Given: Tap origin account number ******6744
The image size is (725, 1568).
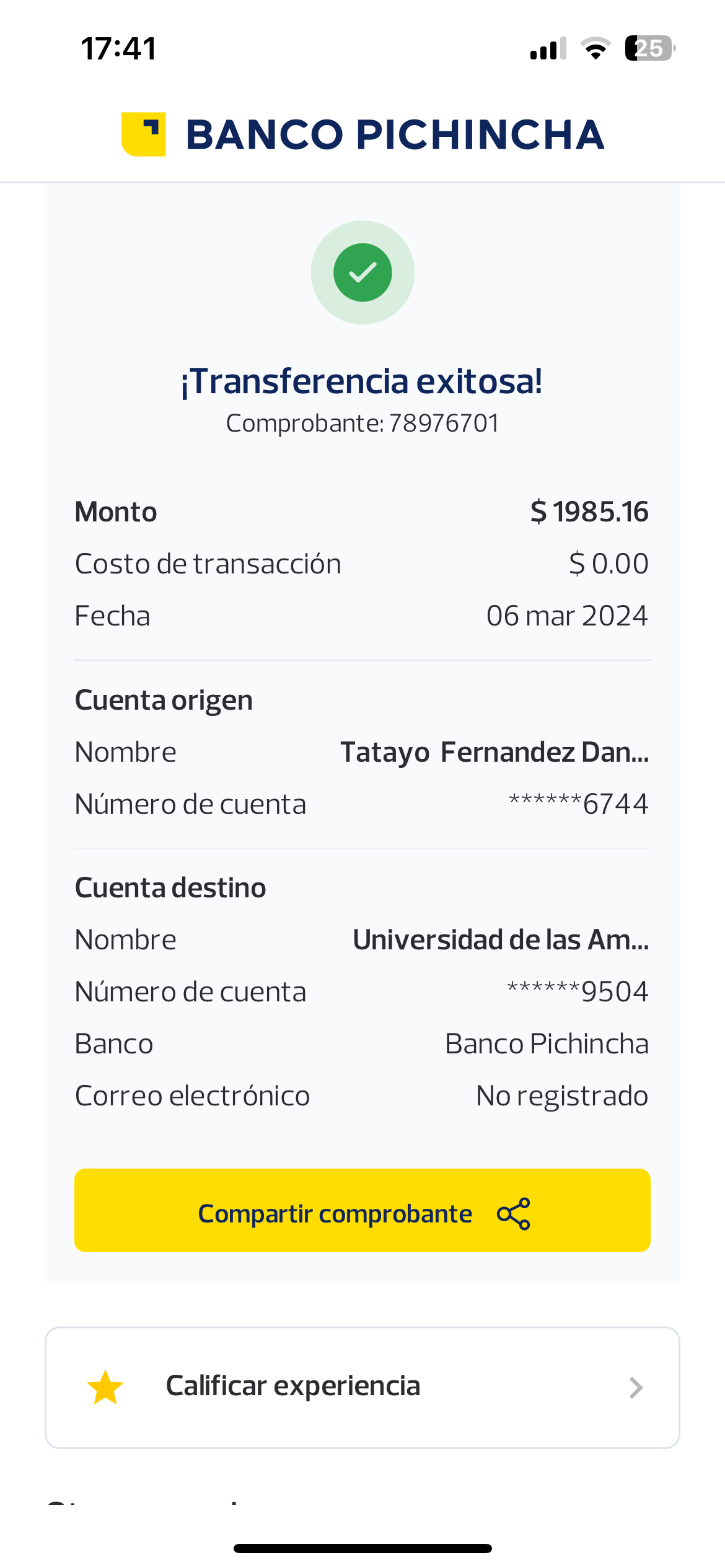Looking at the screenshot, I should click(x=578, y=804).
